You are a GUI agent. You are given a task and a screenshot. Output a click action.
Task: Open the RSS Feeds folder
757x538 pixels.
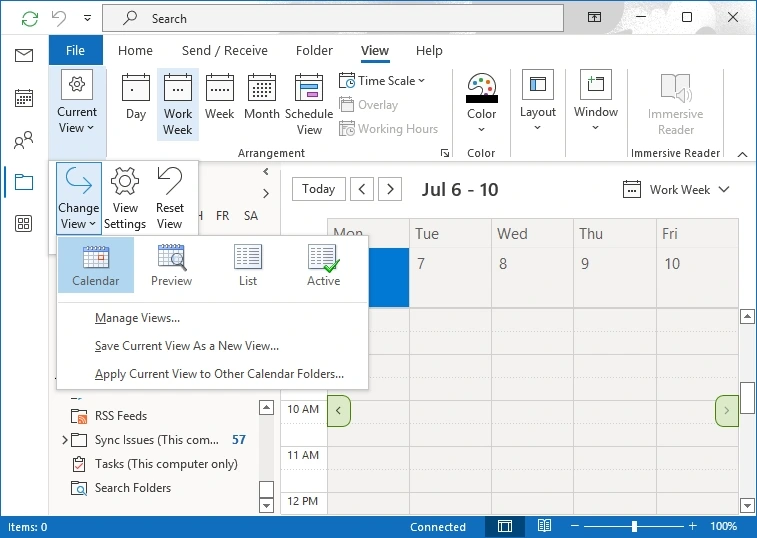[x=121, y=416]
